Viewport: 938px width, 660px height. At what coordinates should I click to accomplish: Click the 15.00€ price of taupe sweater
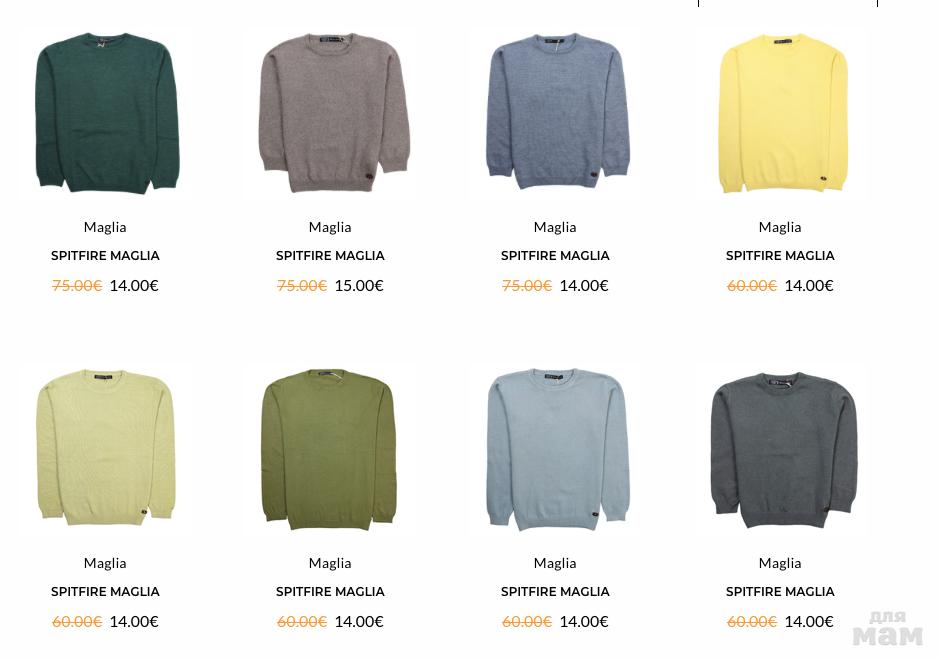(359, 285)
